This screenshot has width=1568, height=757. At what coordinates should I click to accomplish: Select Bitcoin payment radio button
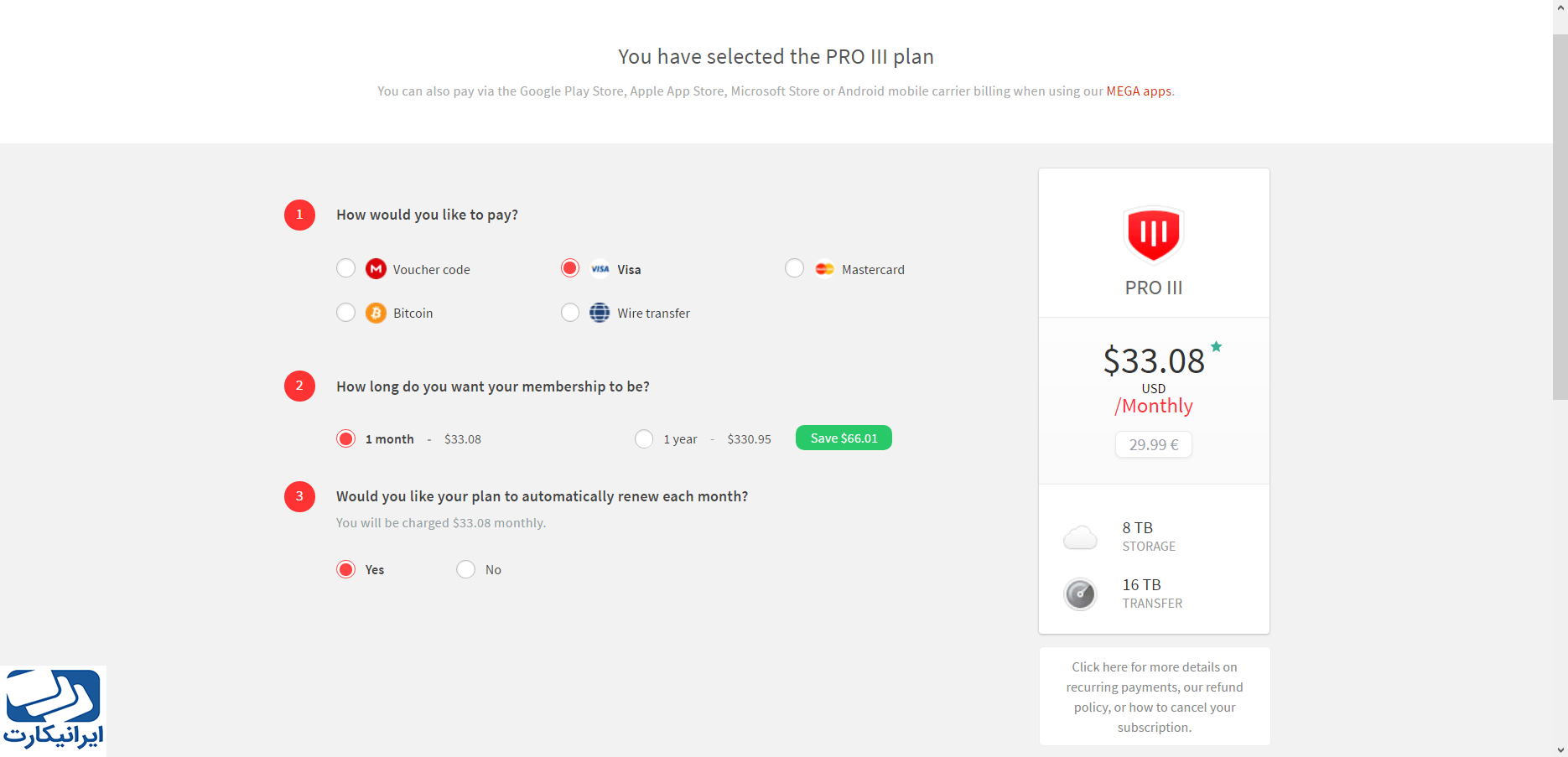(x=345, y=313)
